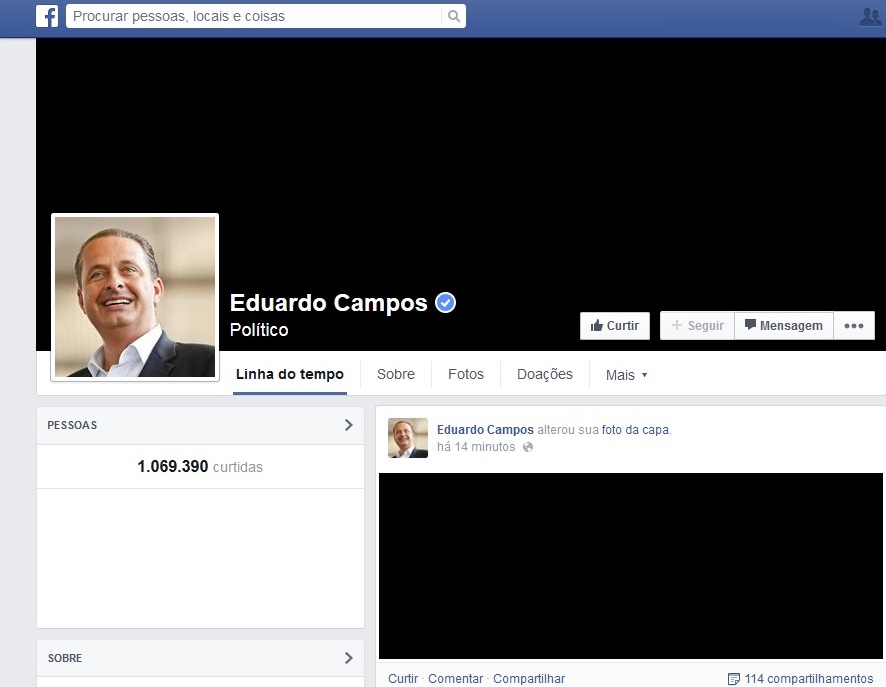Open the Mais tab dropdown

point(626,374)
